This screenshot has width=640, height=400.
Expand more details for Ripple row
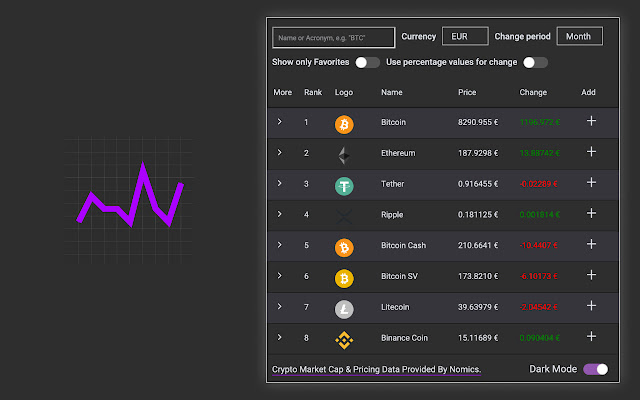[280, 214]
